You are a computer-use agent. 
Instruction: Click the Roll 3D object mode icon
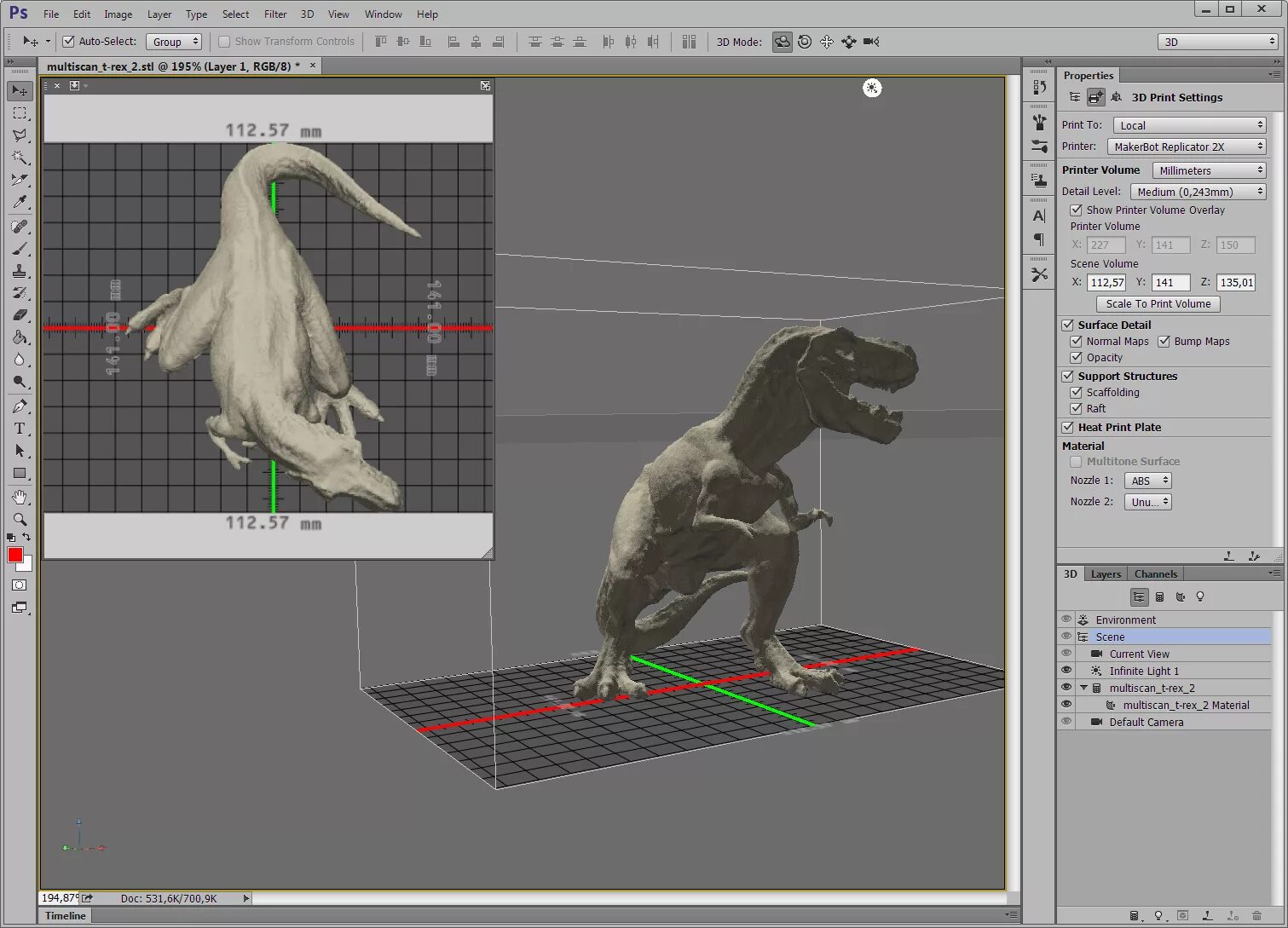click(805, 42)
